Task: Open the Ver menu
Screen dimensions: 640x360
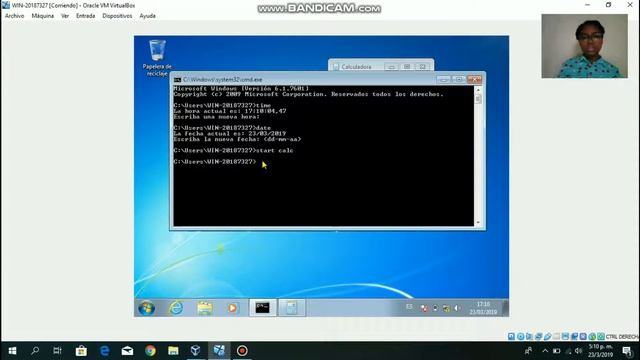Action: point(65,16)
